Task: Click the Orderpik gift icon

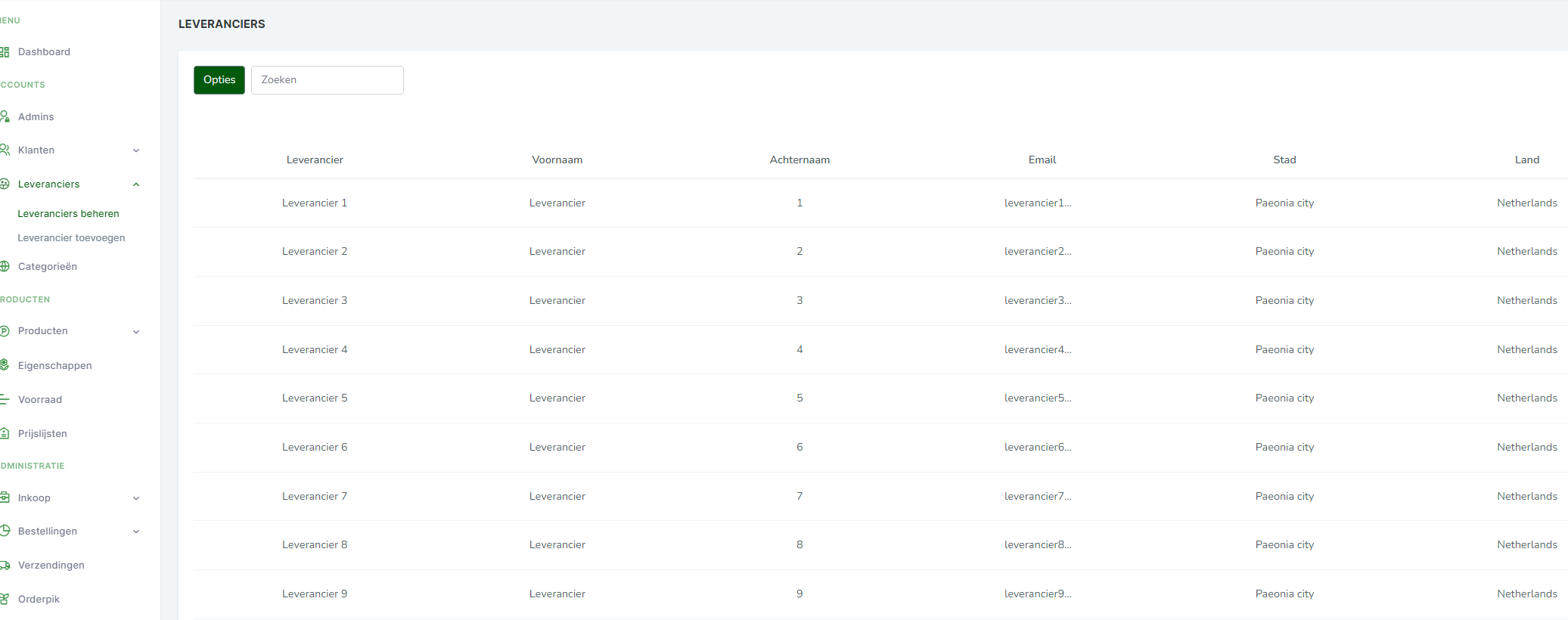Action: 5,599
